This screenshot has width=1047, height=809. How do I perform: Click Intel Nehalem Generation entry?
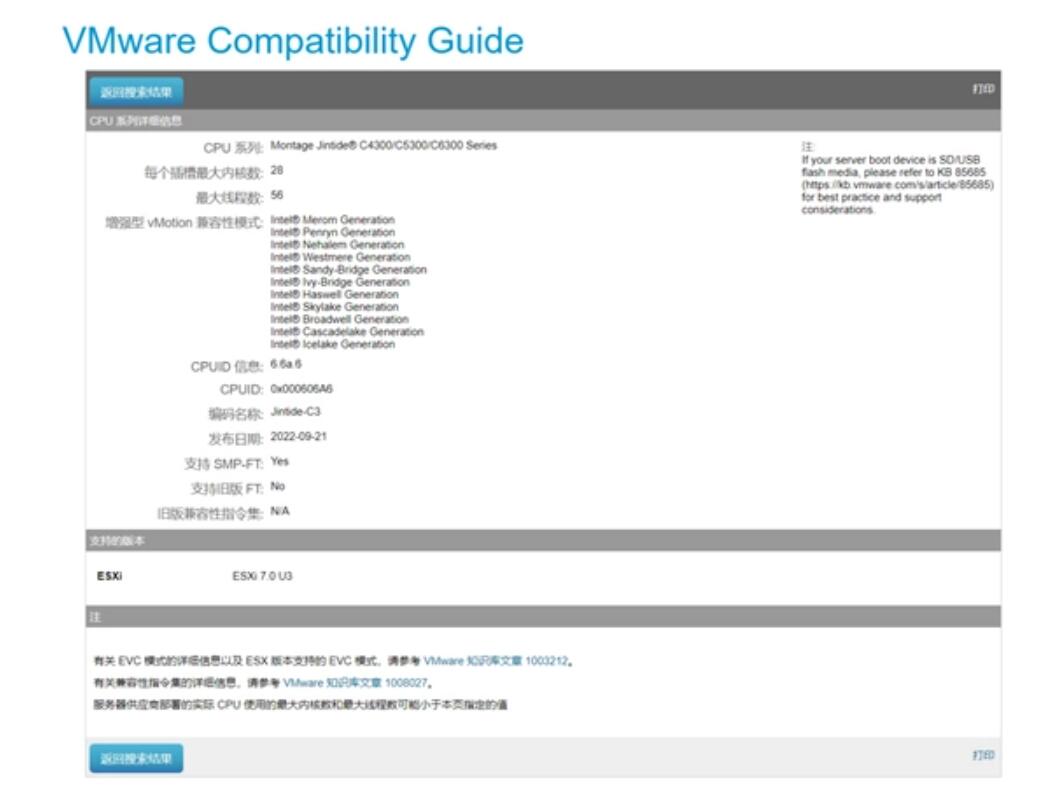click(337, 245)
